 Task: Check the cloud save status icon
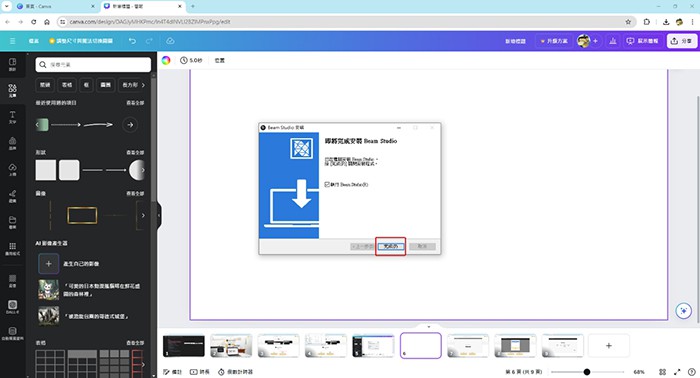(x=170, y=41)
